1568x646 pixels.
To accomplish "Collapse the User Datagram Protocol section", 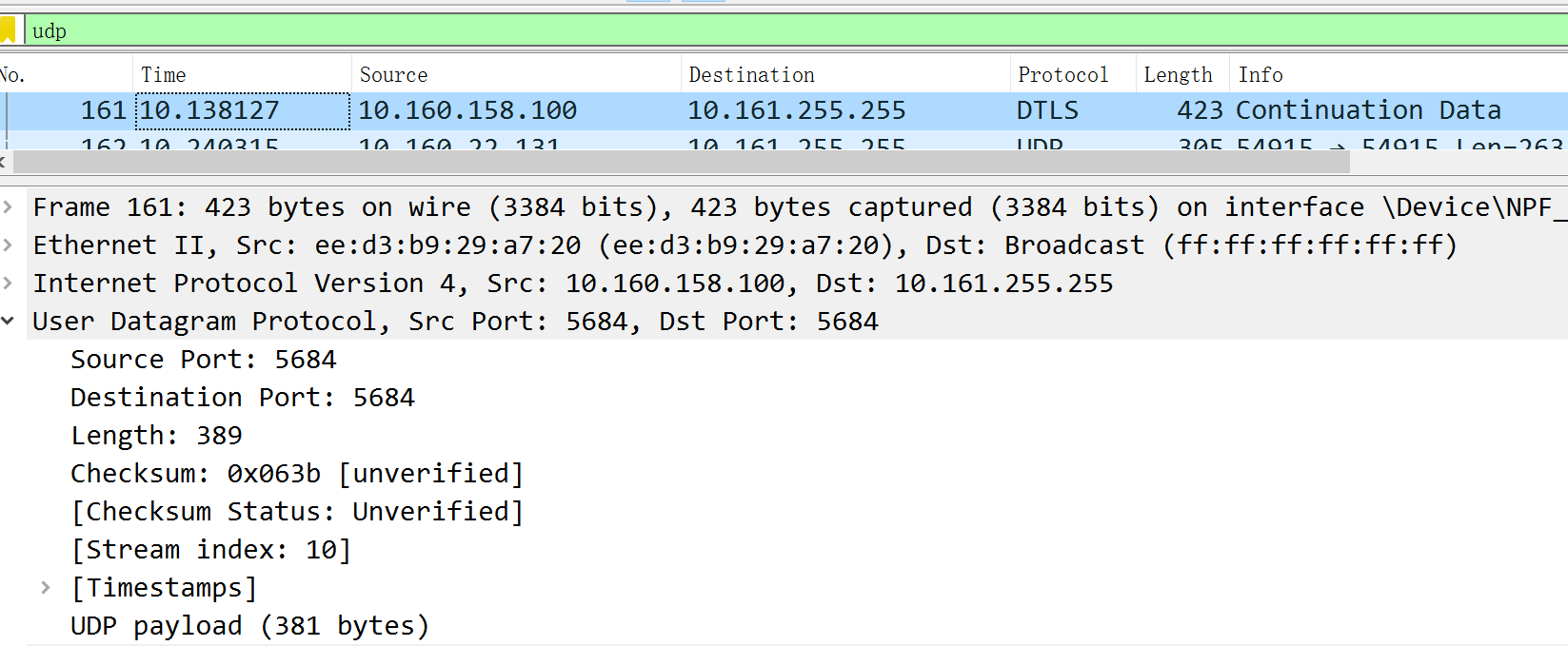I will [10, 321].
